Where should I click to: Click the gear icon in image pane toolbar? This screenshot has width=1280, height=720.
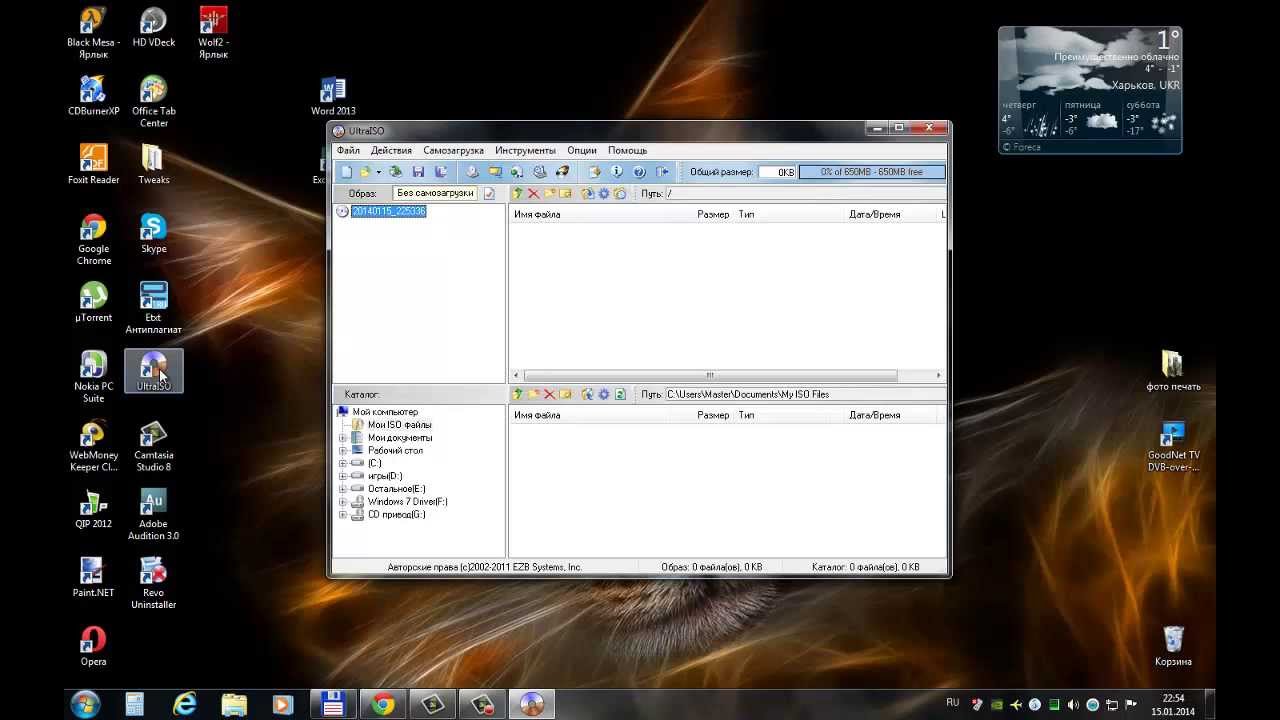(x=604, y=193)
